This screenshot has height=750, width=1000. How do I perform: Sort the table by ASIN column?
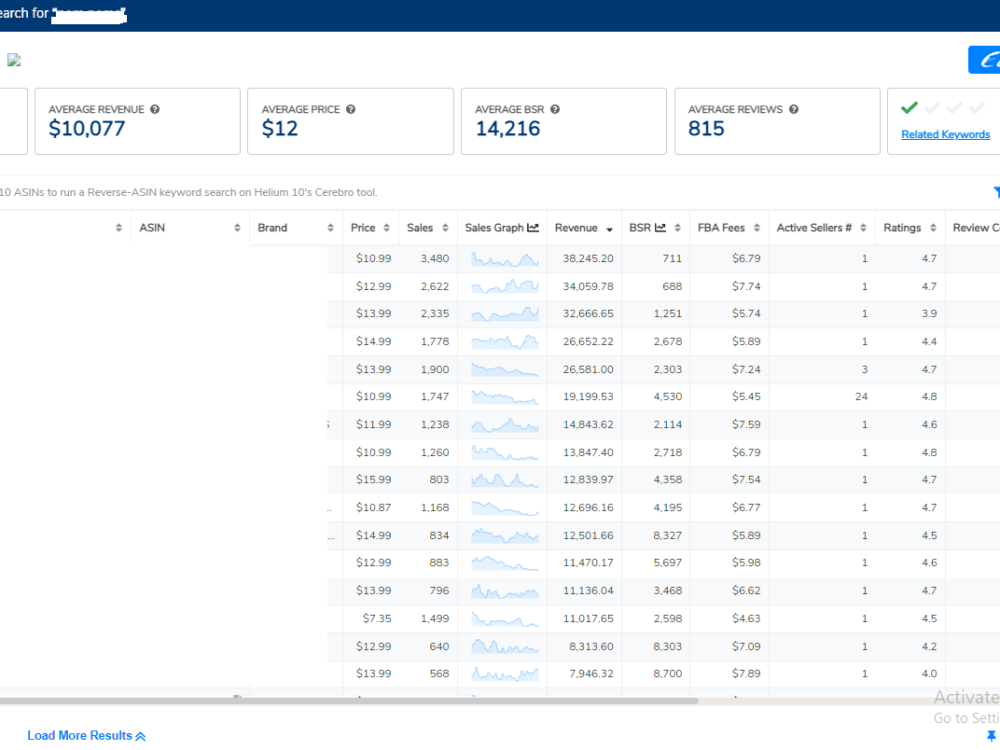click(237, 228)
